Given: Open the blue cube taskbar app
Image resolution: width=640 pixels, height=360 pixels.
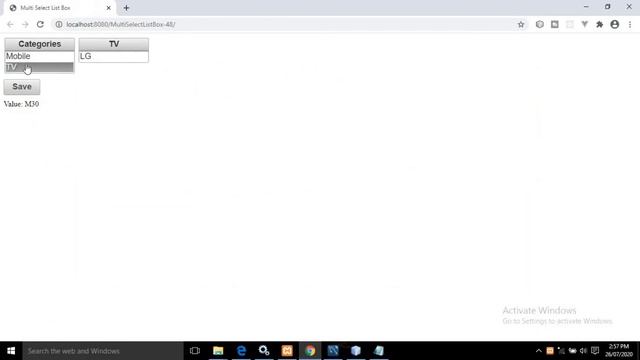Looking at the screenshot, I should [356, 351].
